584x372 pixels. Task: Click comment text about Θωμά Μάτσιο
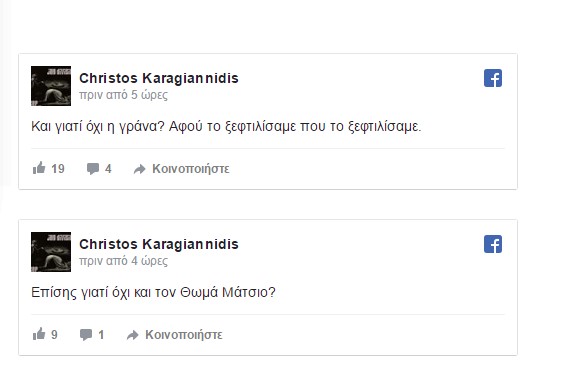point(153,292)
